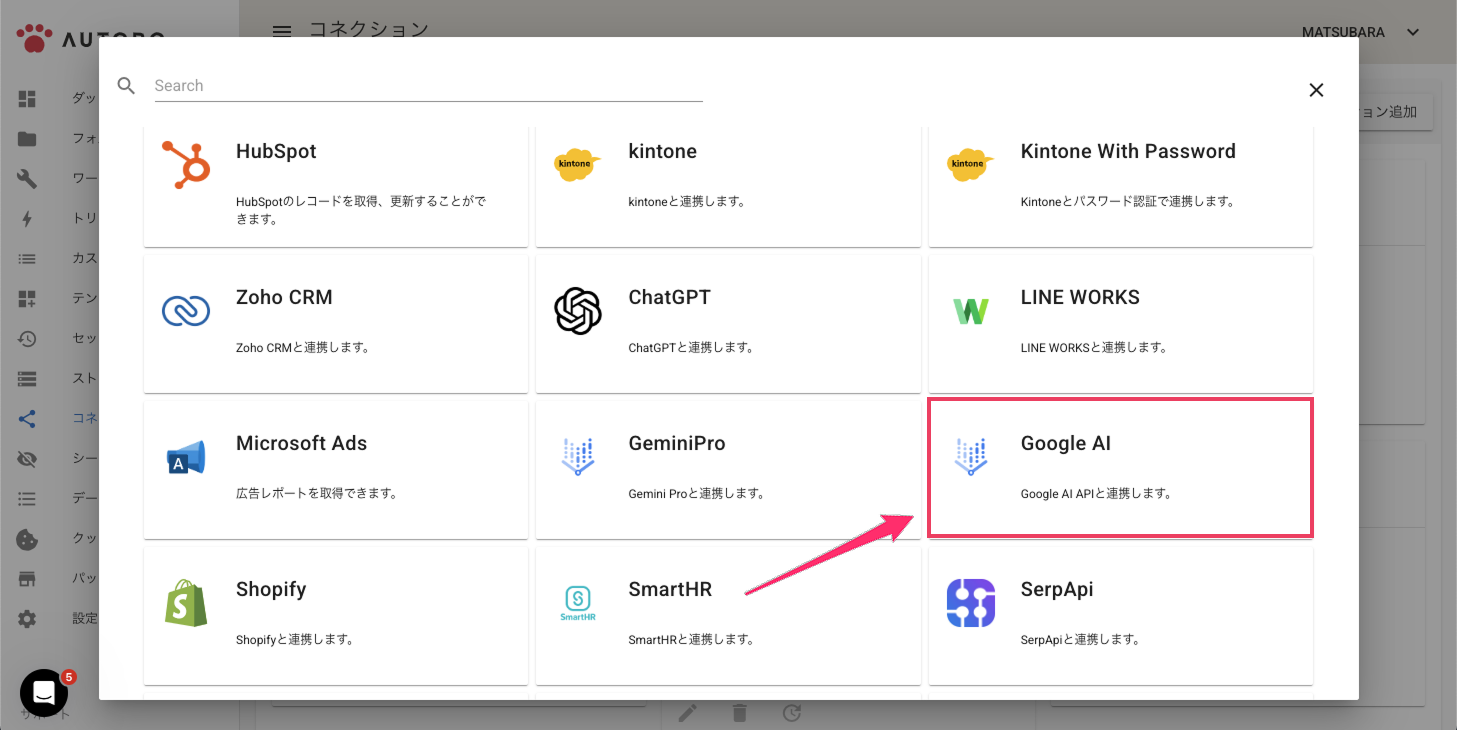Screen dimensions: 1457x730
Task: Click the Shopify bag icon
Action: (x=186, y=603)
